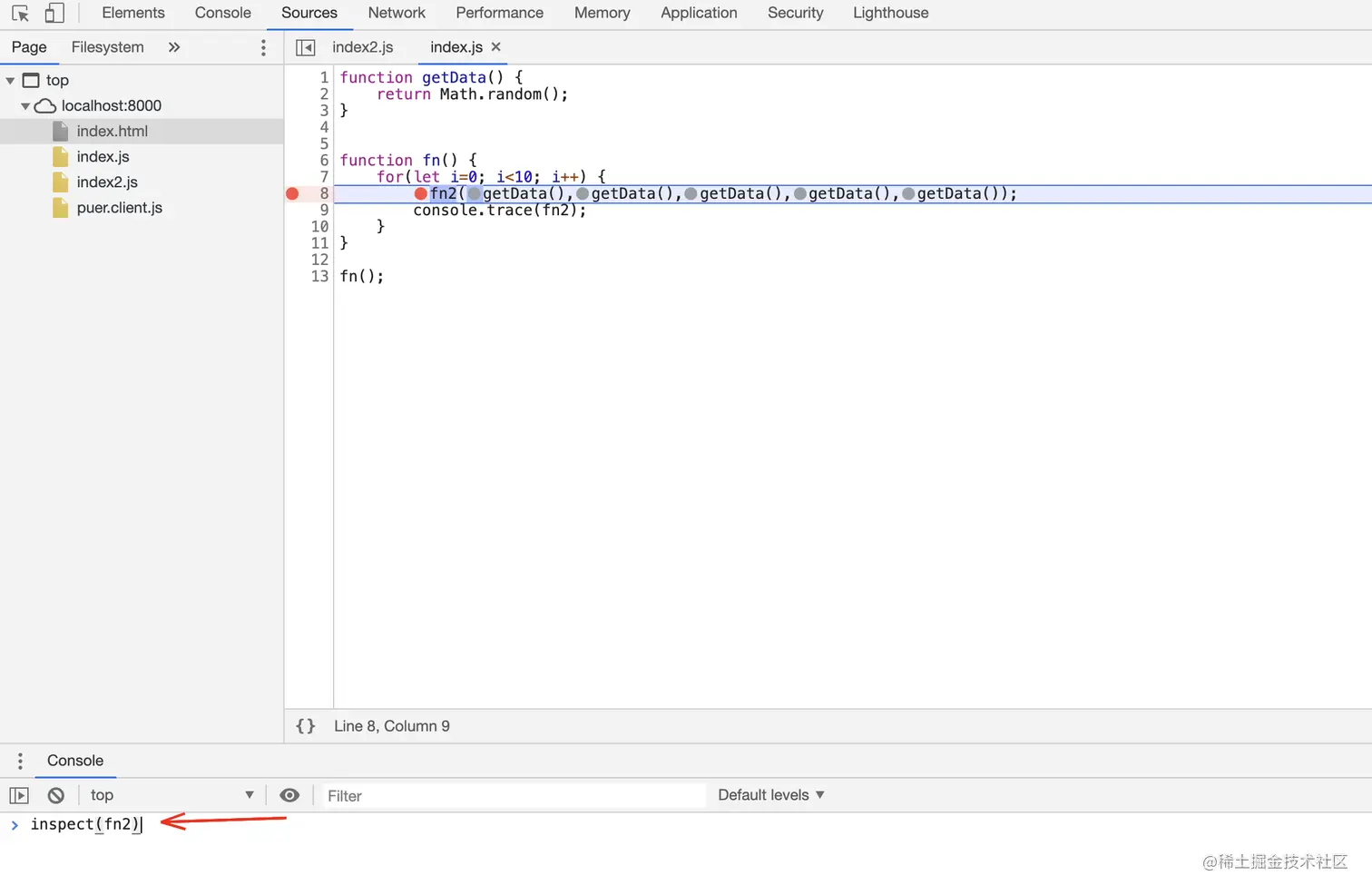Select the Sources panel tab
1372x895 pixels.
(309, 13)
